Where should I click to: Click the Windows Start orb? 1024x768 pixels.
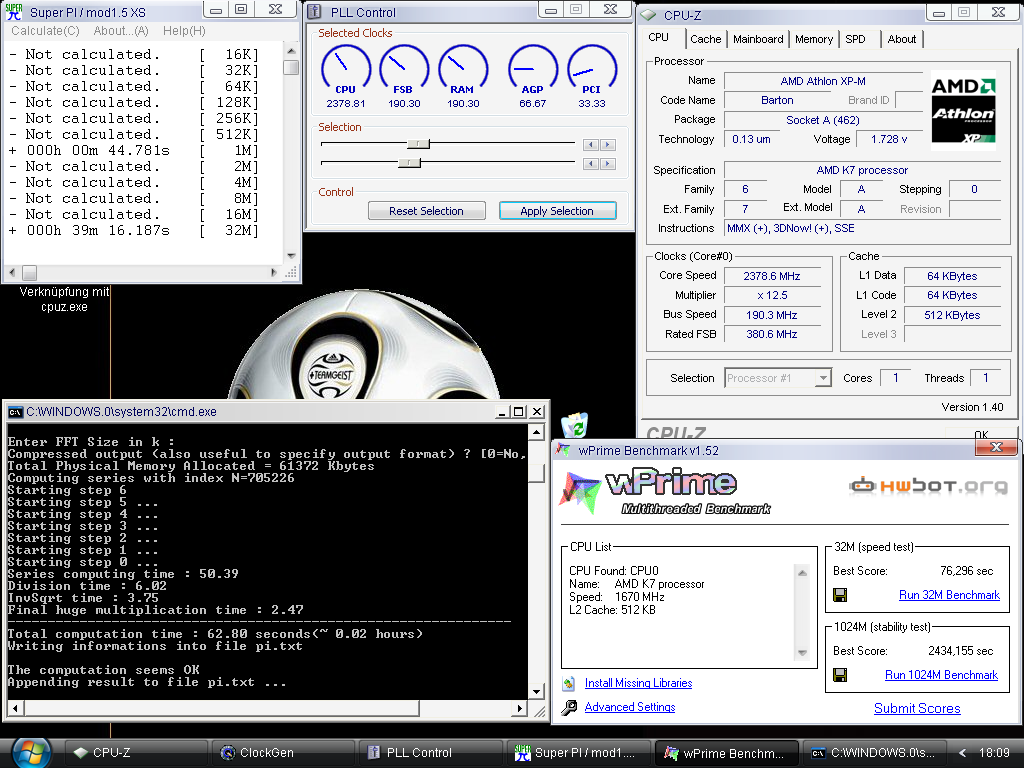[x=31, y=752]
